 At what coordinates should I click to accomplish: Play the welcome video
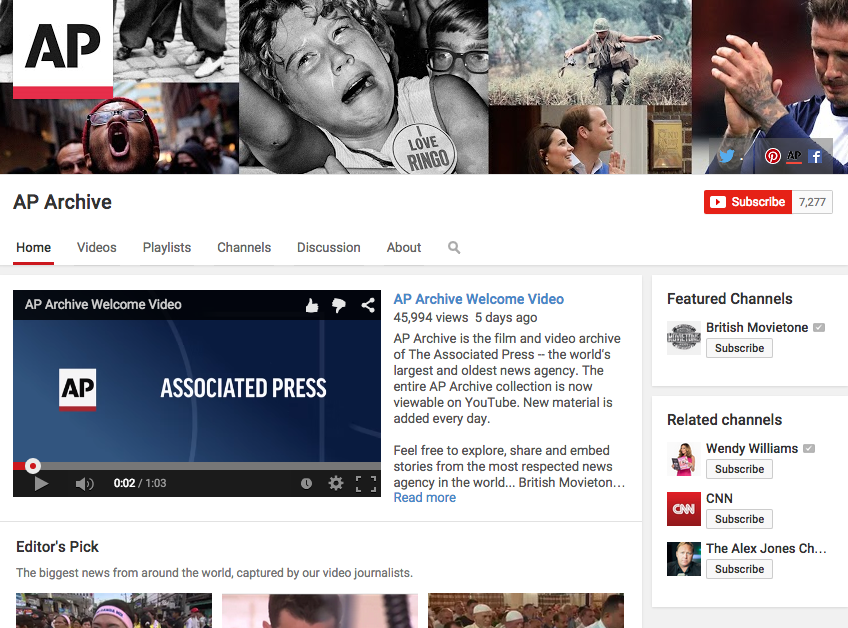pos(41,483)
